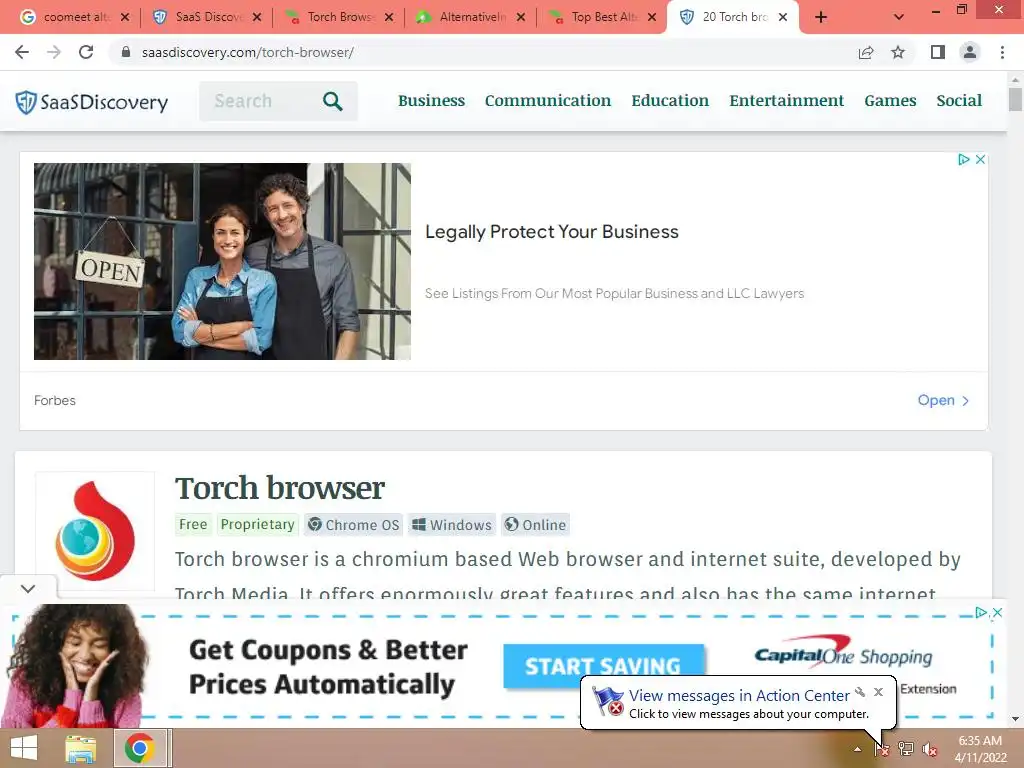Reload the current page
This screenshot has height=768, width=1024.
86,52
